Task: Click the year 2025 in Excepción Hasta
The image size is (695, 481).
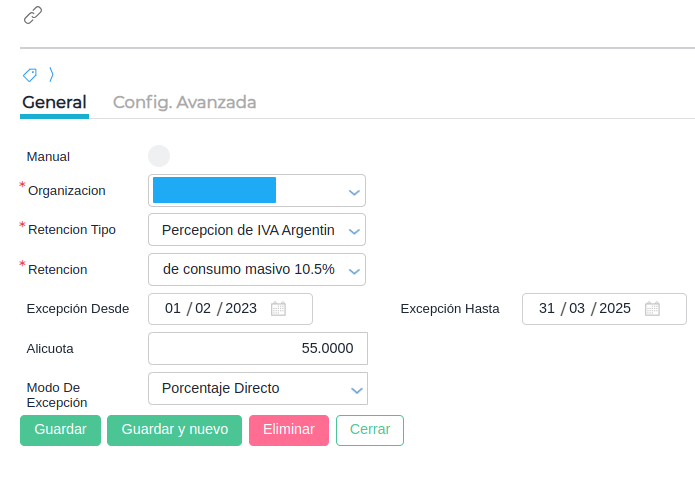Action: coord(615,309)
